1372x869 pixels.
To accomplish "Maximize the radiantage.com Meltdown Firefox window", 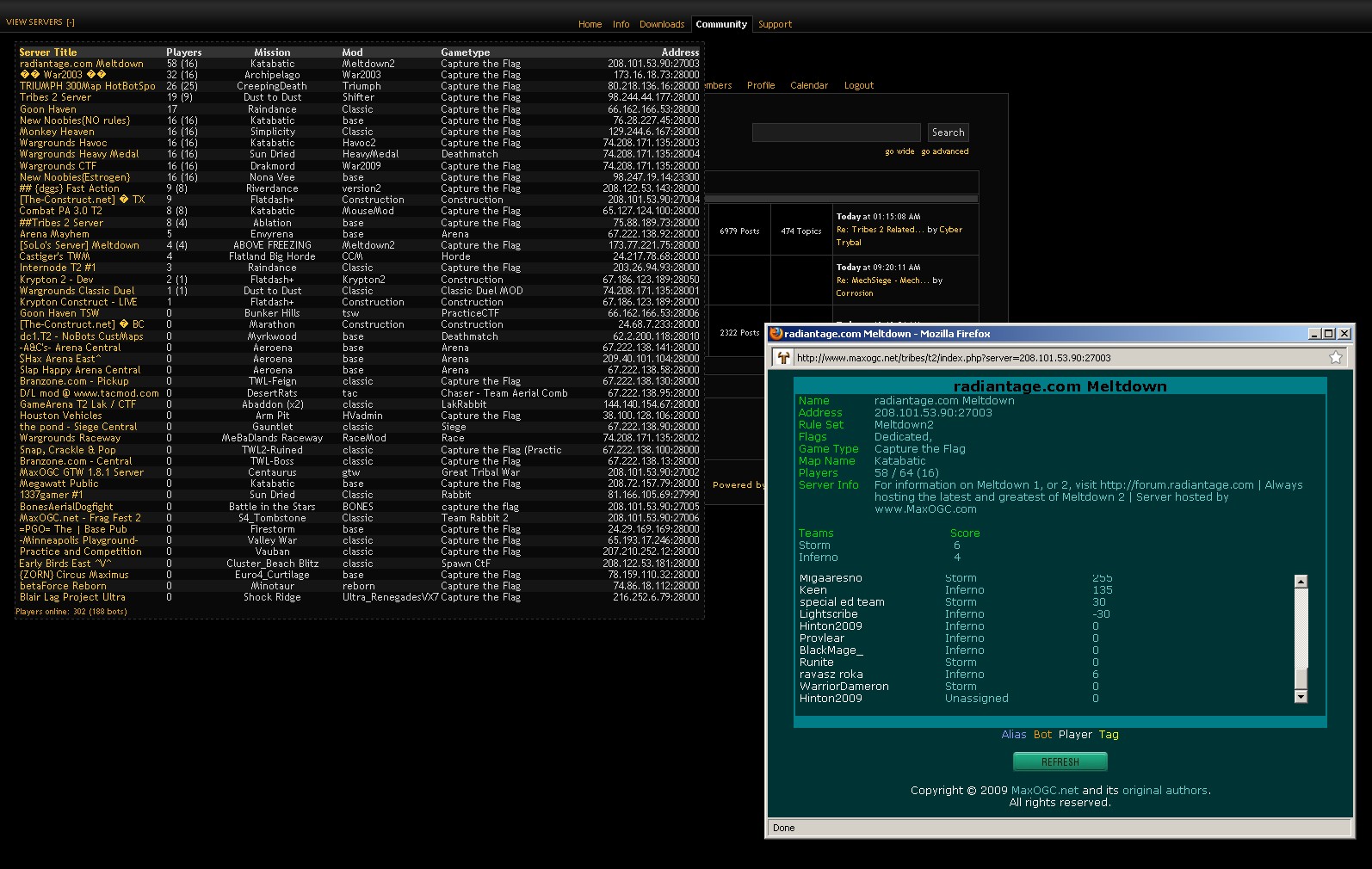I will pyautogui.click(x=1329, y=334).
